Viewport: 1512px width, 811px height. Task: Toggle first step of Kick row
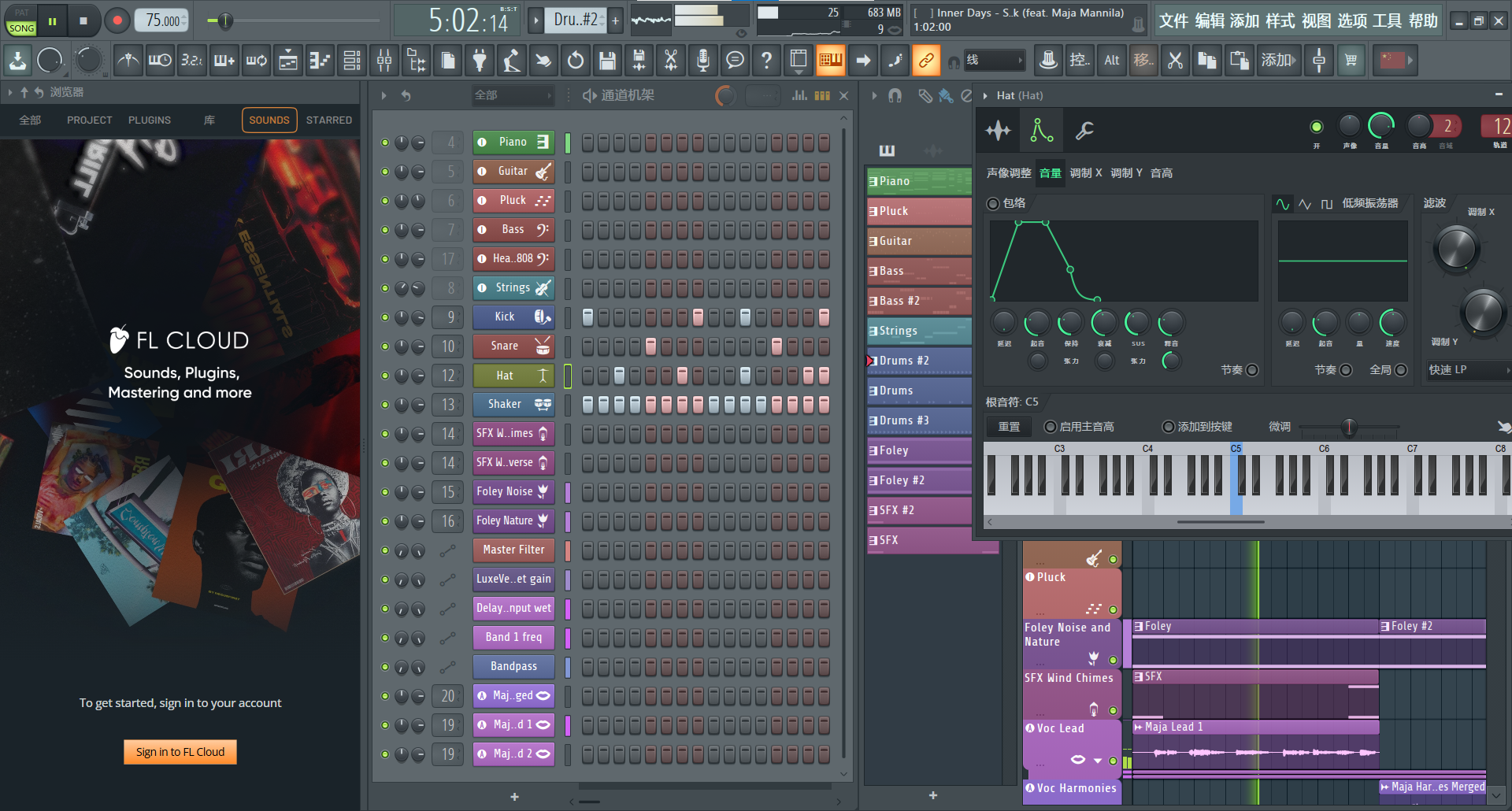(587, 317)
